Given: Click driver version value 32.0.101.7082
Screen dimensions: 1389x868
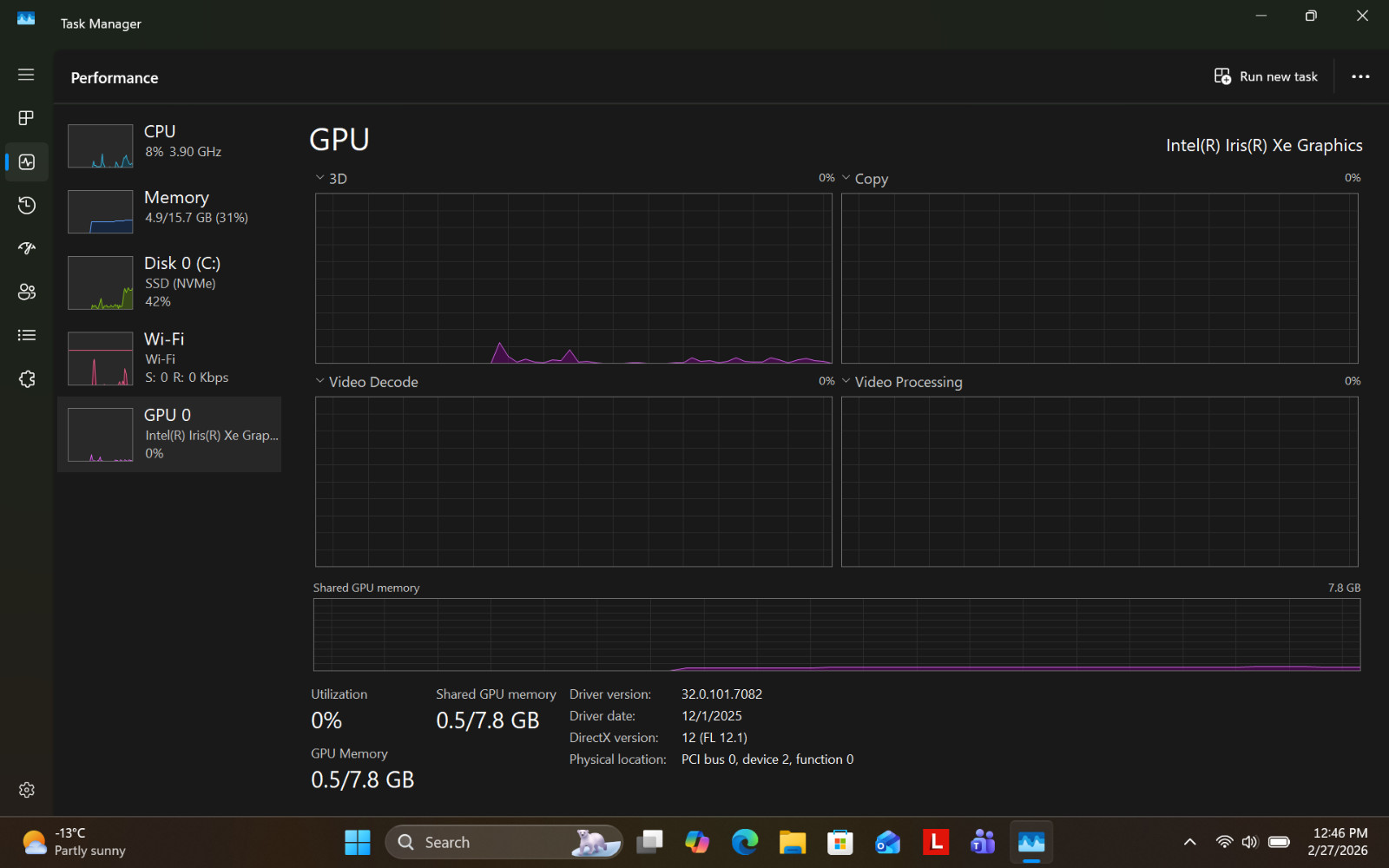Looking at the screenshot, I should (721, 694).
